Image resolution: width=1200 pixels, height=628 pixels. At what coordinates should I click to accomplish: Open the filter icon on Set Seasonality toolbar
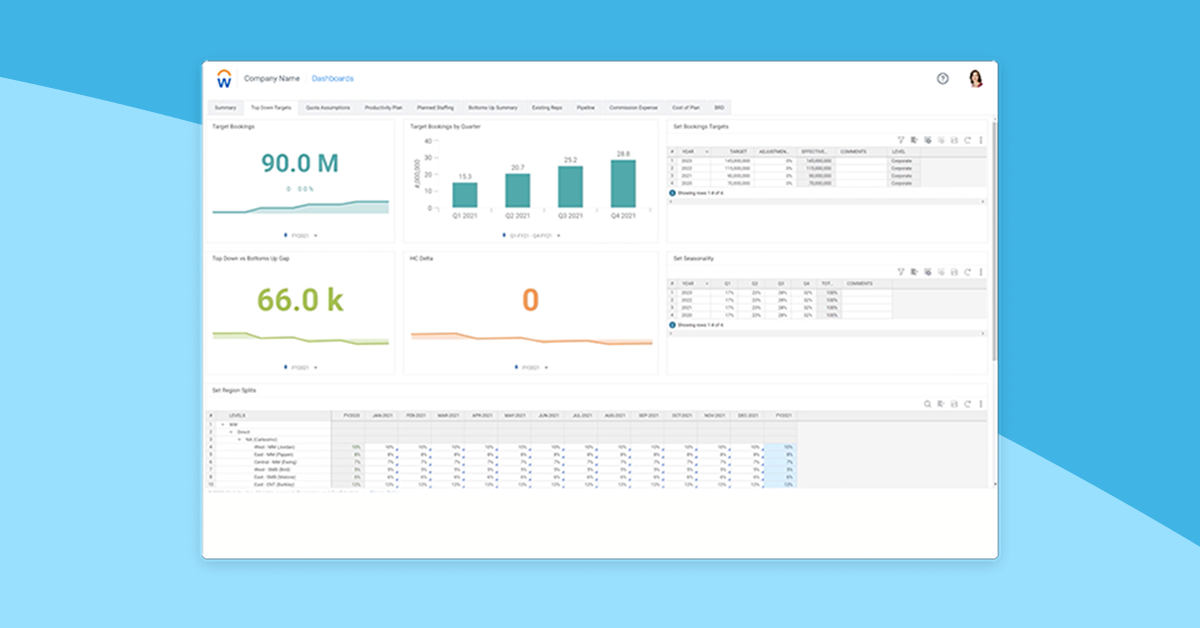(x=901, y=271)
